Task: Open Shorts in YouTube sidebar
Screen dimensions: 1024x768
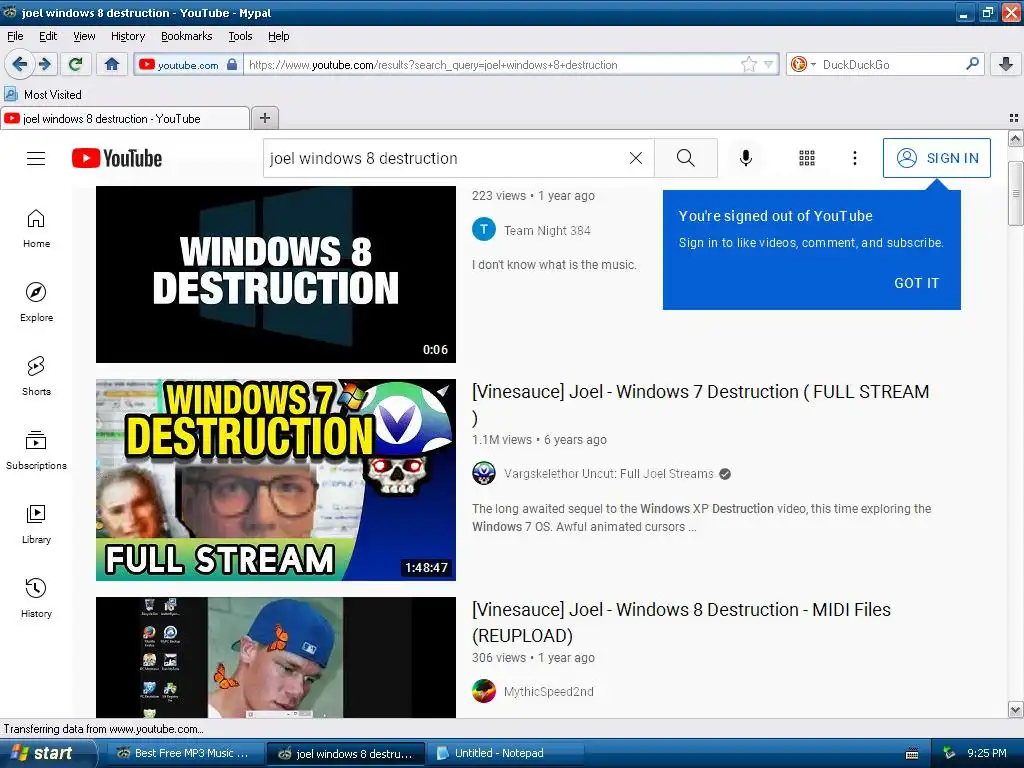Action: point(37,376)
